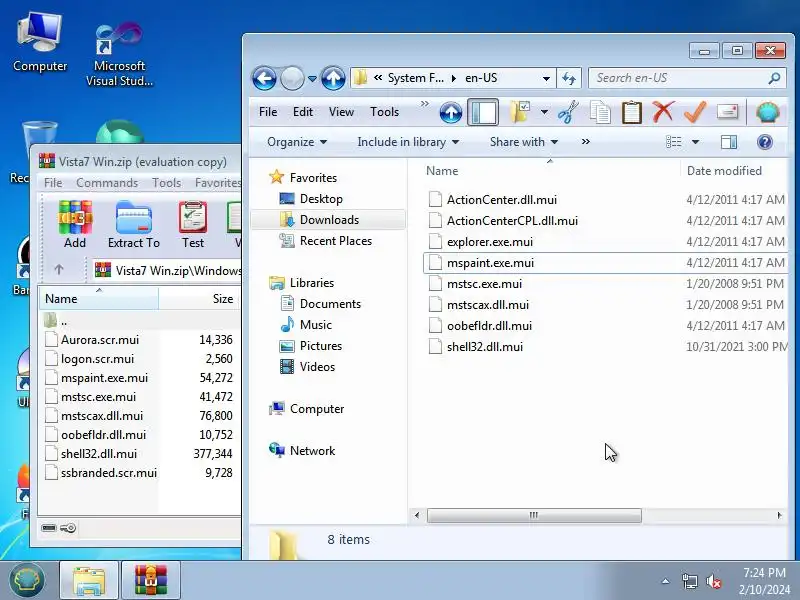Viewport: 800px width, 600px height.
Task: Click the email envelope icon in toolbar
Action: (727, 112)
